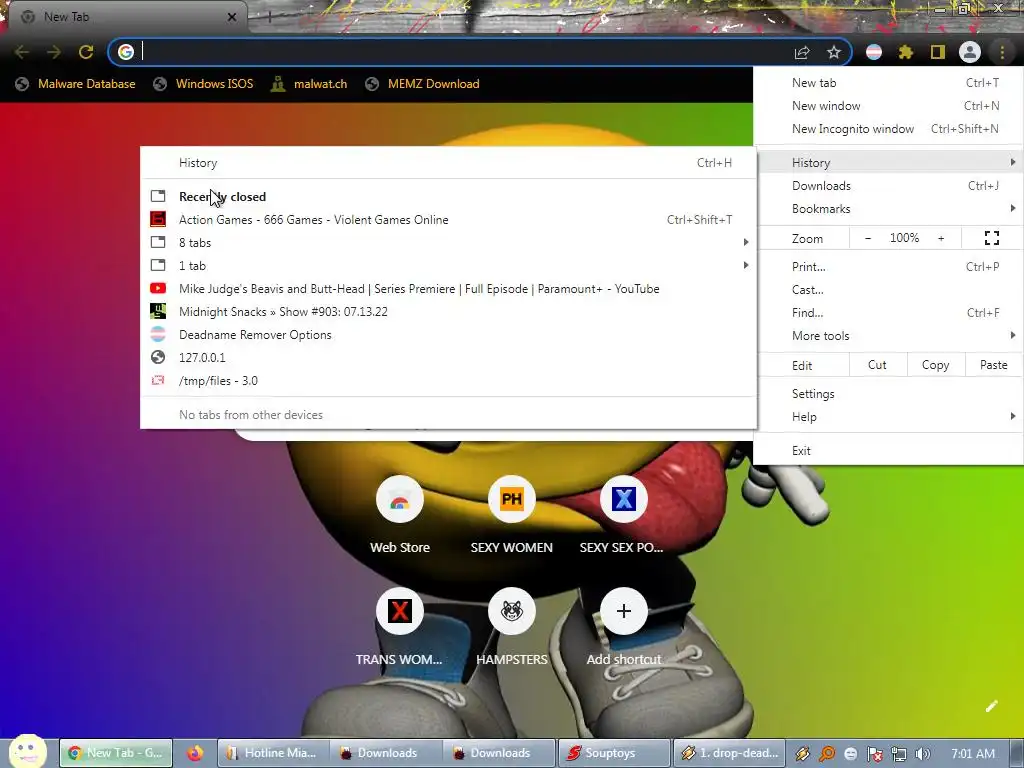This screenshot has width=1024, height=768.
Task: Open the Deadname Remover extension icon
Action: (x=874, y=52)
